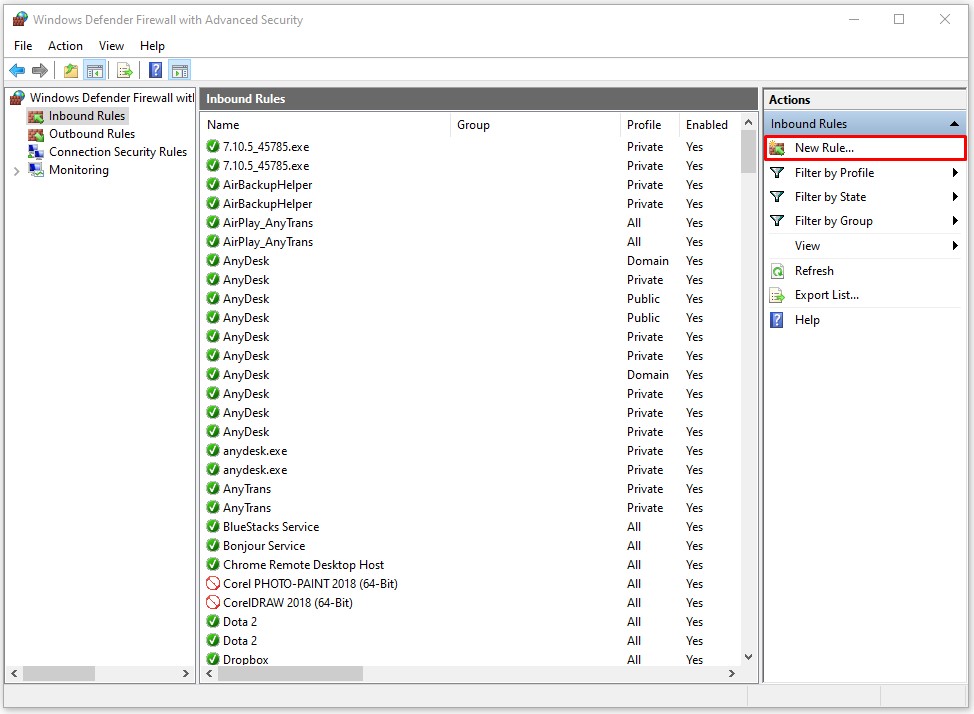Click New Rule... in Actions pane

(x=824, y=148)
